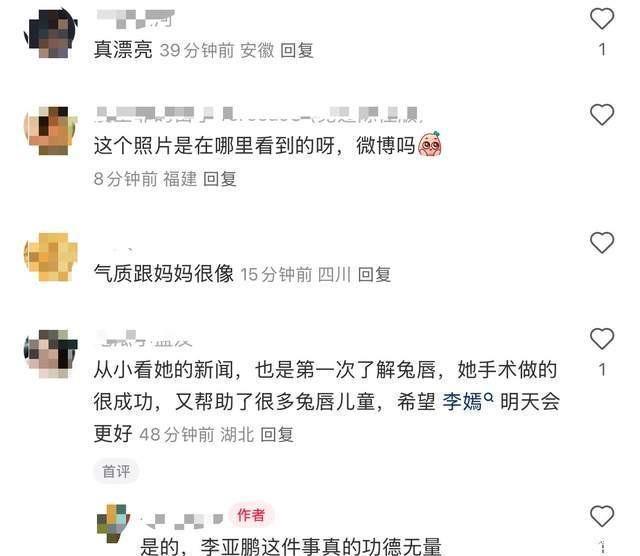Click the small search icon beside 李嫣
Screen dimensions: 640x556
(489, 396)
